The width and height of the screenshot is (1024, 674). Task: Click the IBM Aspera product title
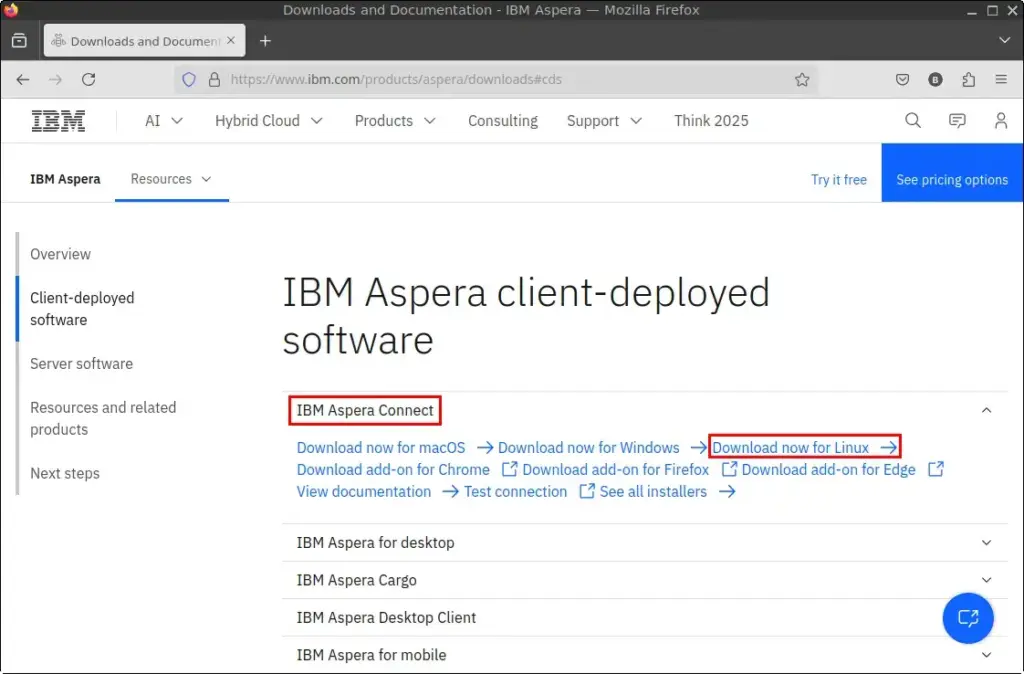(x=65, y=180)
